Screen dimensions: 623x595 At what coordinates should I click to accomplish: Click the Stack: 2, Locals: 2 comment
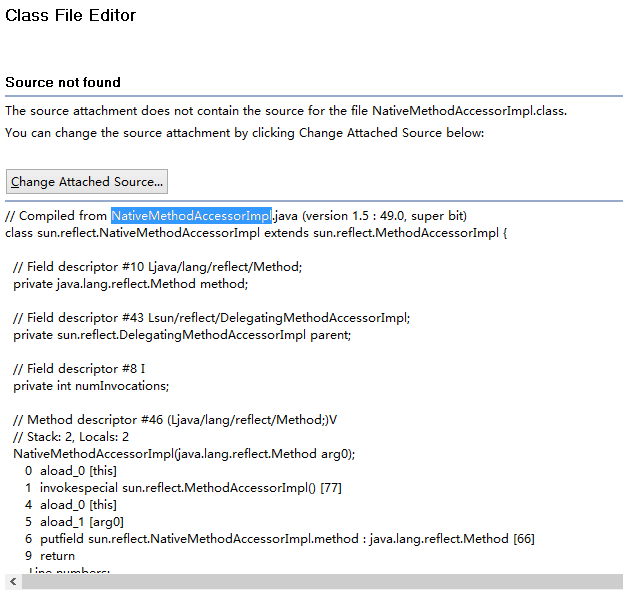tap(71, 437)
